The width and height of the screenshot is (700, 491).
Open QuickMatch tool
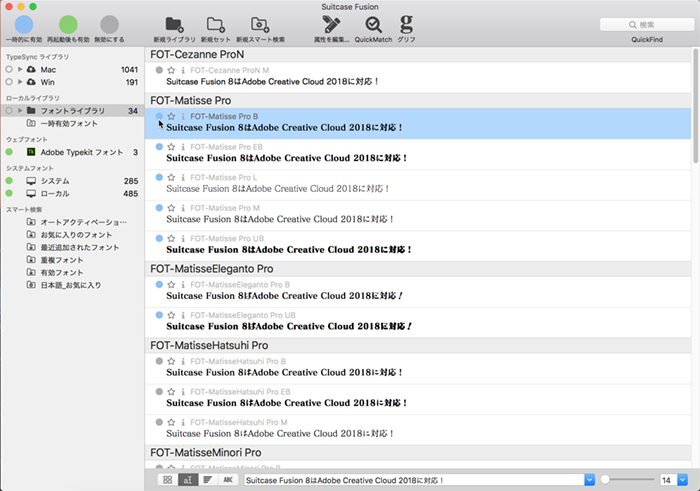tap(373, 25)
